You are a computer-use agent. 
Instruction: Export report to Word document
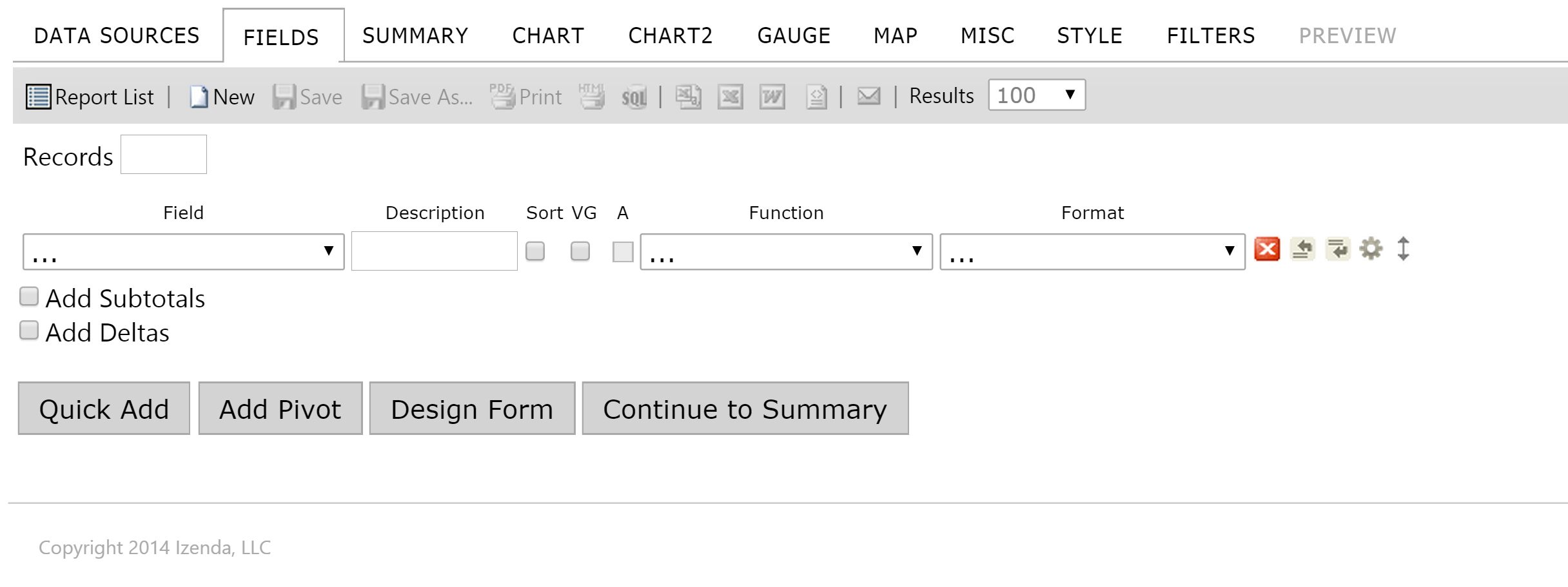[772, 97]
